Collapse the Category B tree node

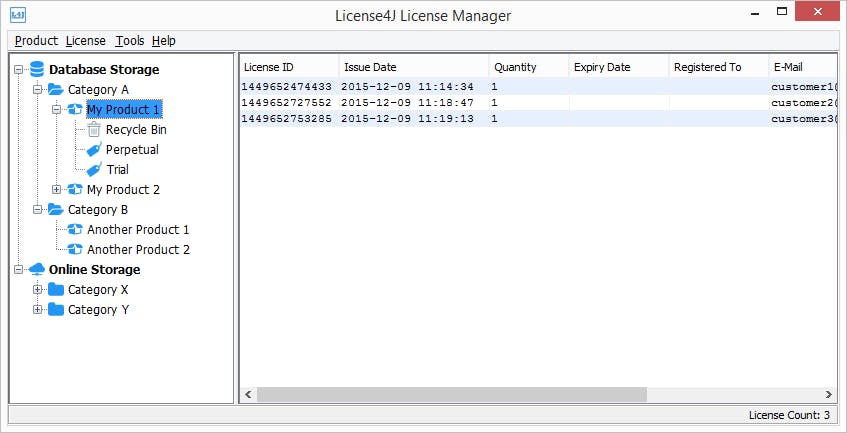(37, 209)
